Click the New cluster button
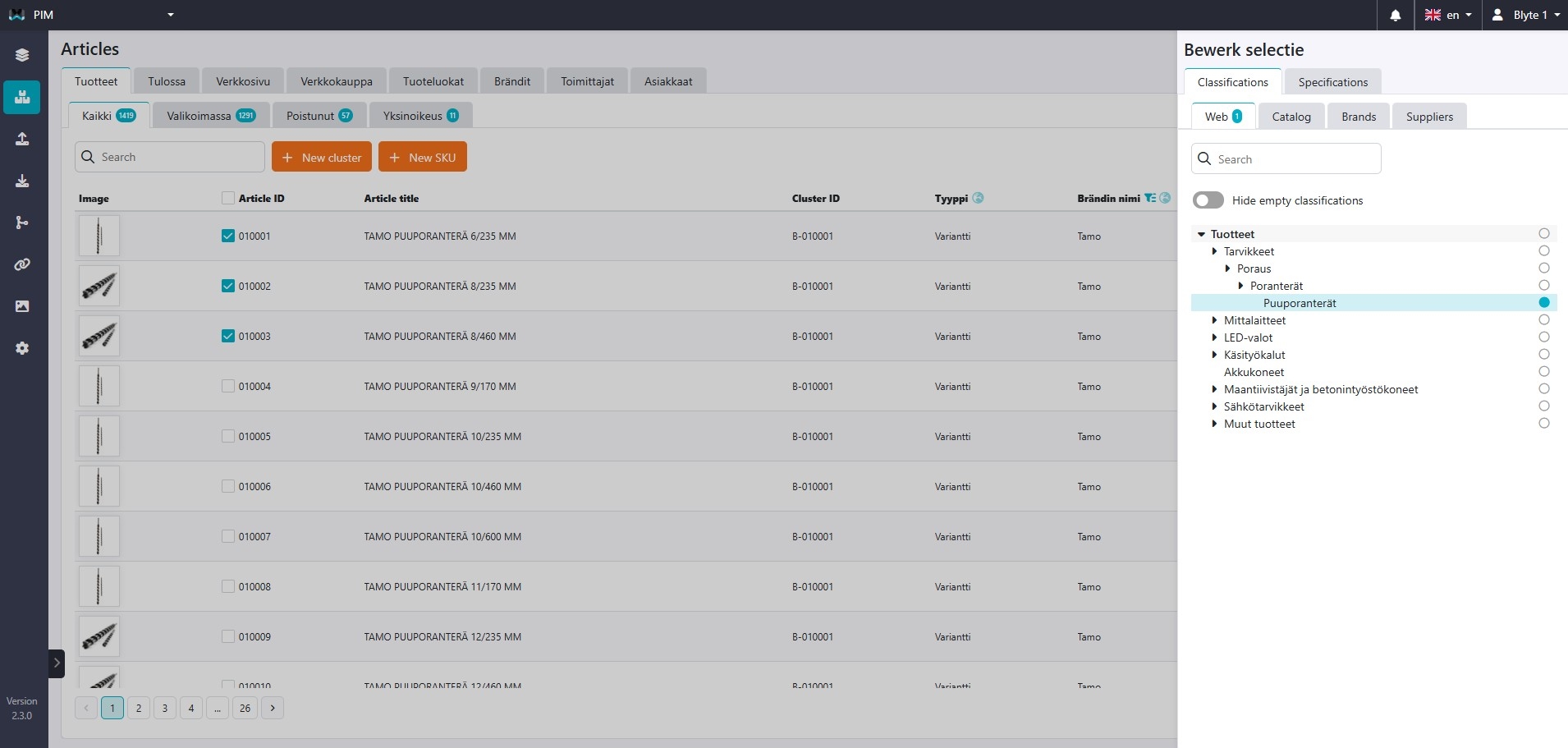This screenshot has width=1568, height=748. (x=322, y=157)
